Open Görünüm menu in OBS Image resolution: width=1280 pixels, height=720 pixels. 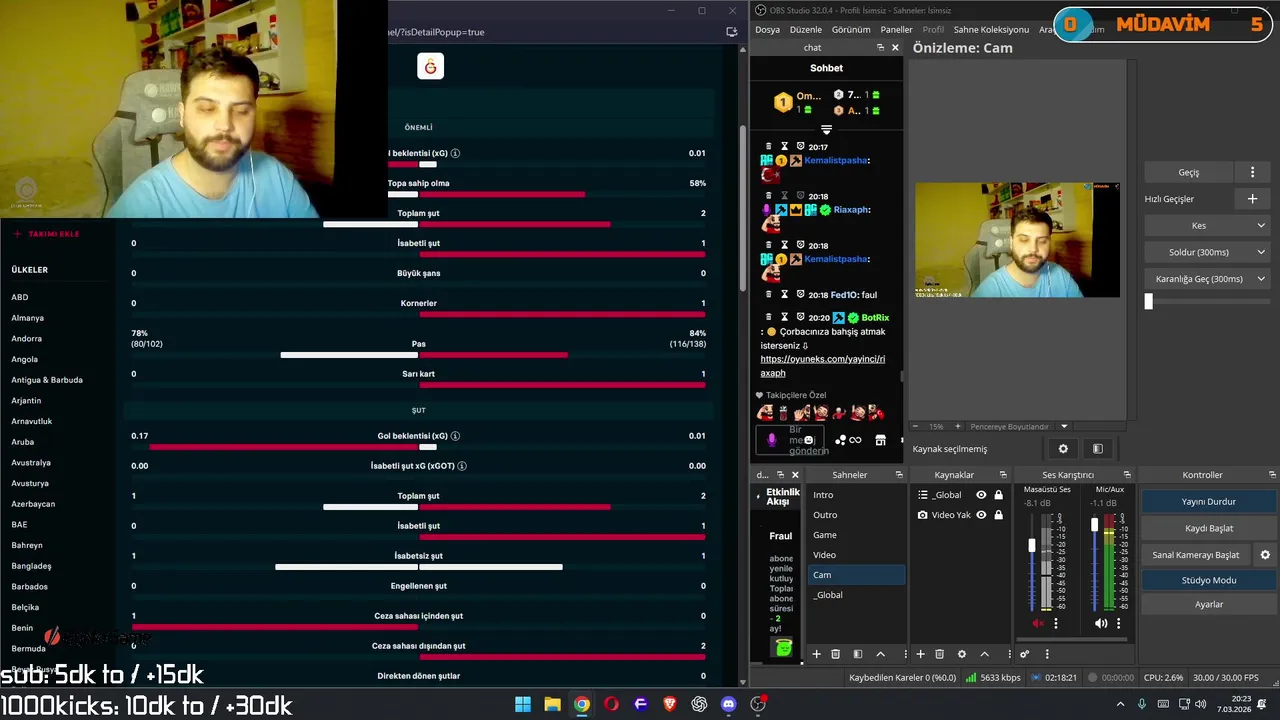(x=851, y=30)
